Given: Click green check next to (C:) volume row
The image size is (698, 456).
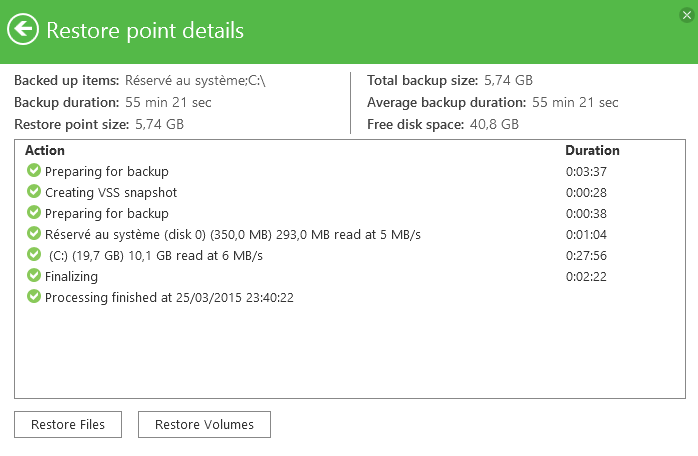Looking at the screenshot, I should tap(33, 255).
